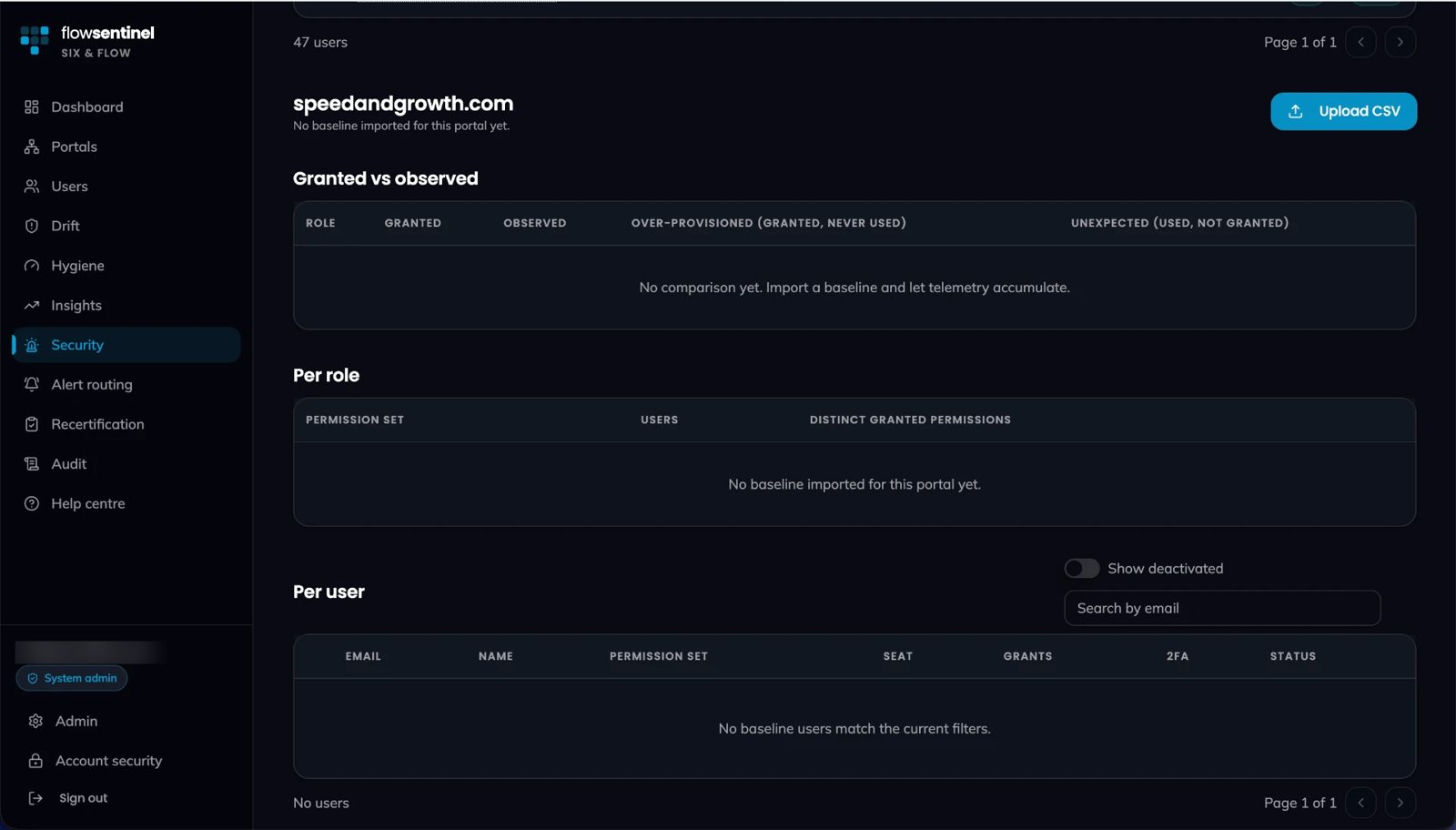Enable the Show deactivated switch
Image resolution: width=1456 pixels, height=830 pixels.
point(1082,569)
